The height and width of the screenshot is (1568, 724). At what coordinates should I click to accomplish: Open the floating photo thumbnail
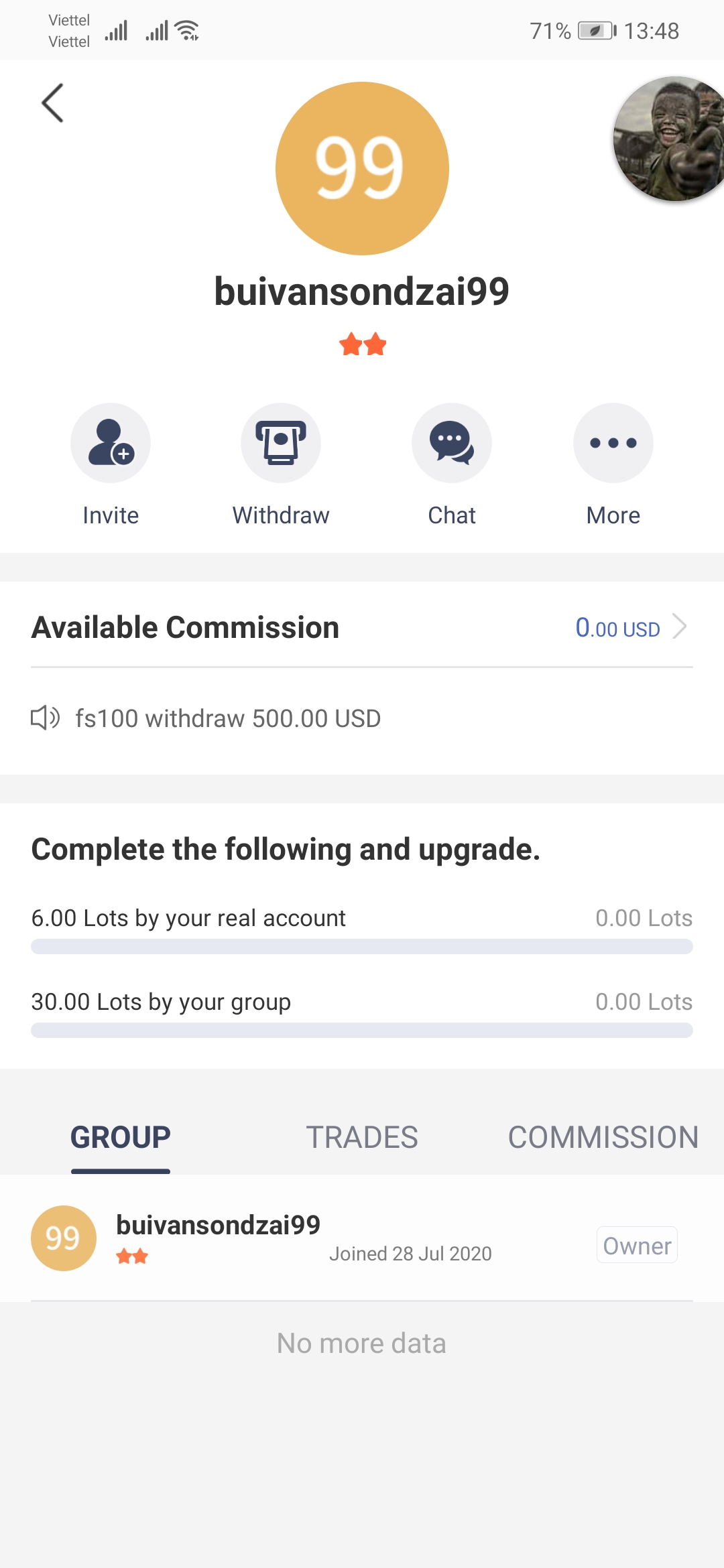[669, 139]
